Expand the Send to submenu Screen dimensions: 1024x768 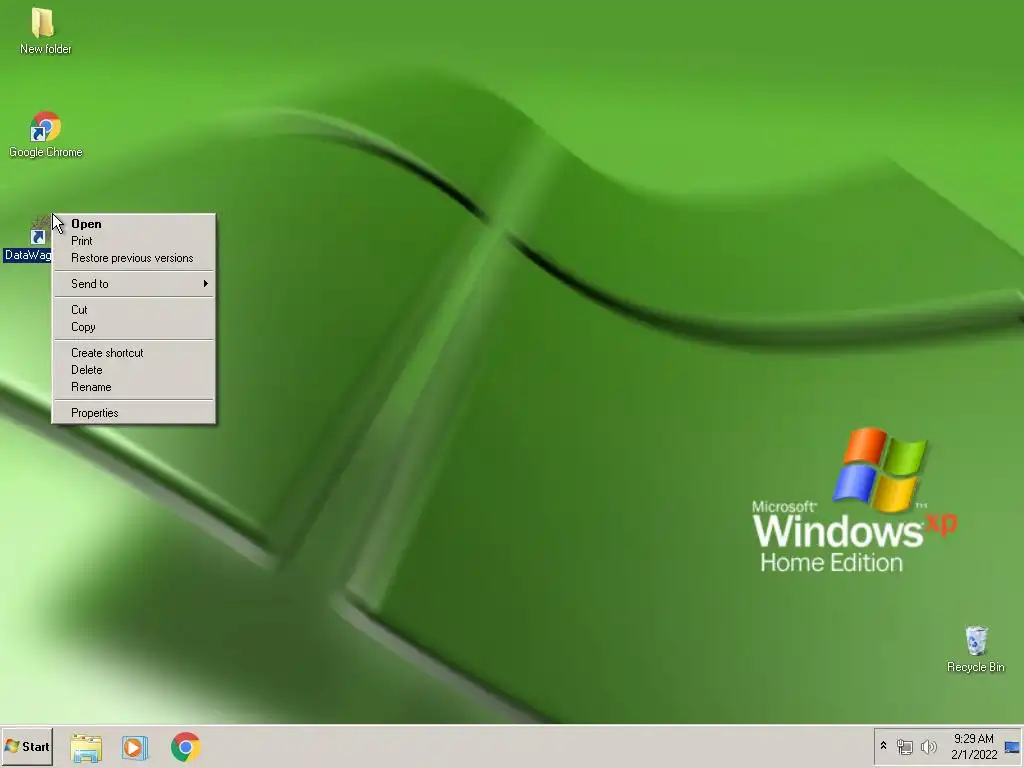(134, 284)
